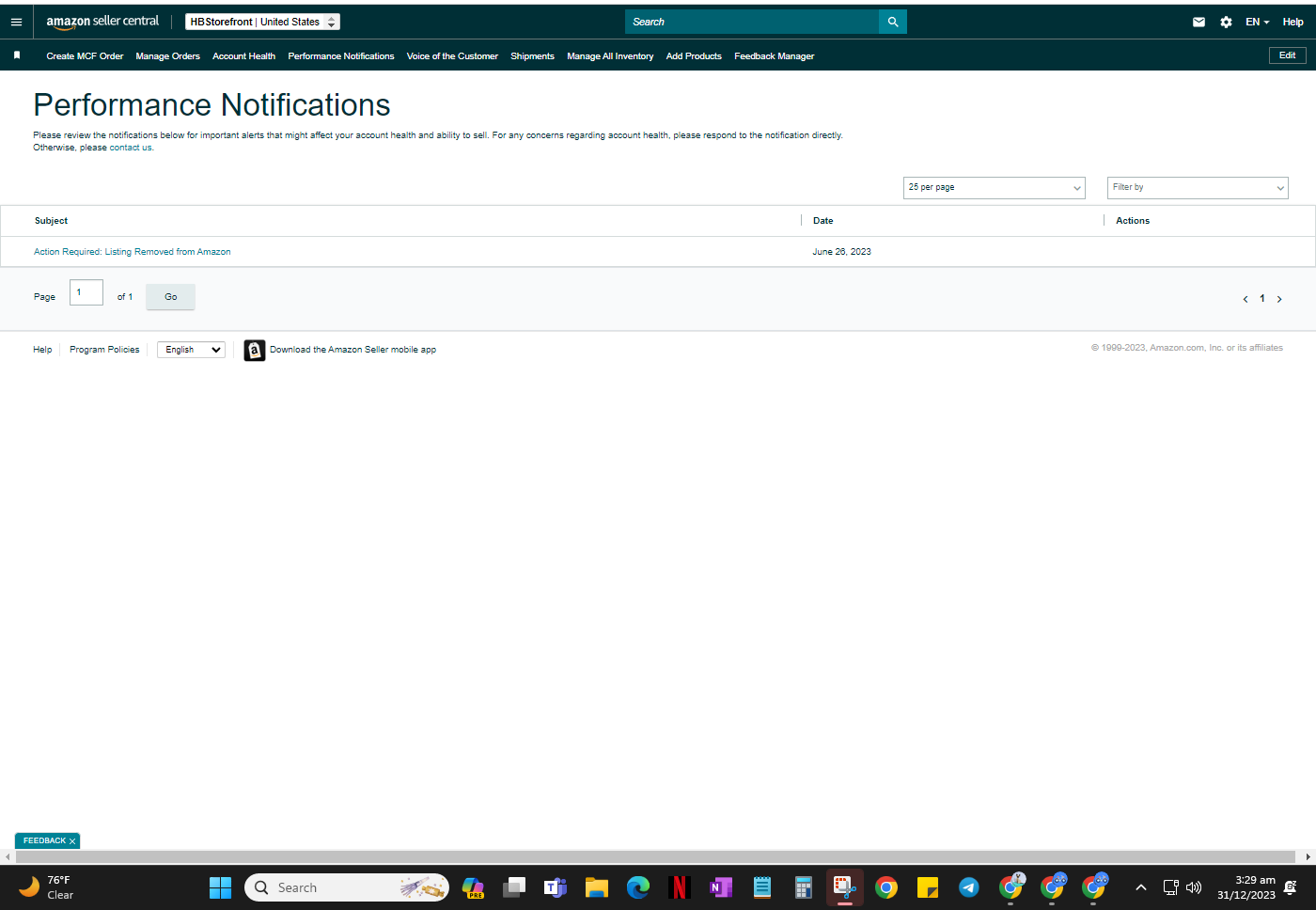This screenshot has height=910, width=1316.
Task: Close the Feedback tab with X
Action: click(x=72, y=841)
